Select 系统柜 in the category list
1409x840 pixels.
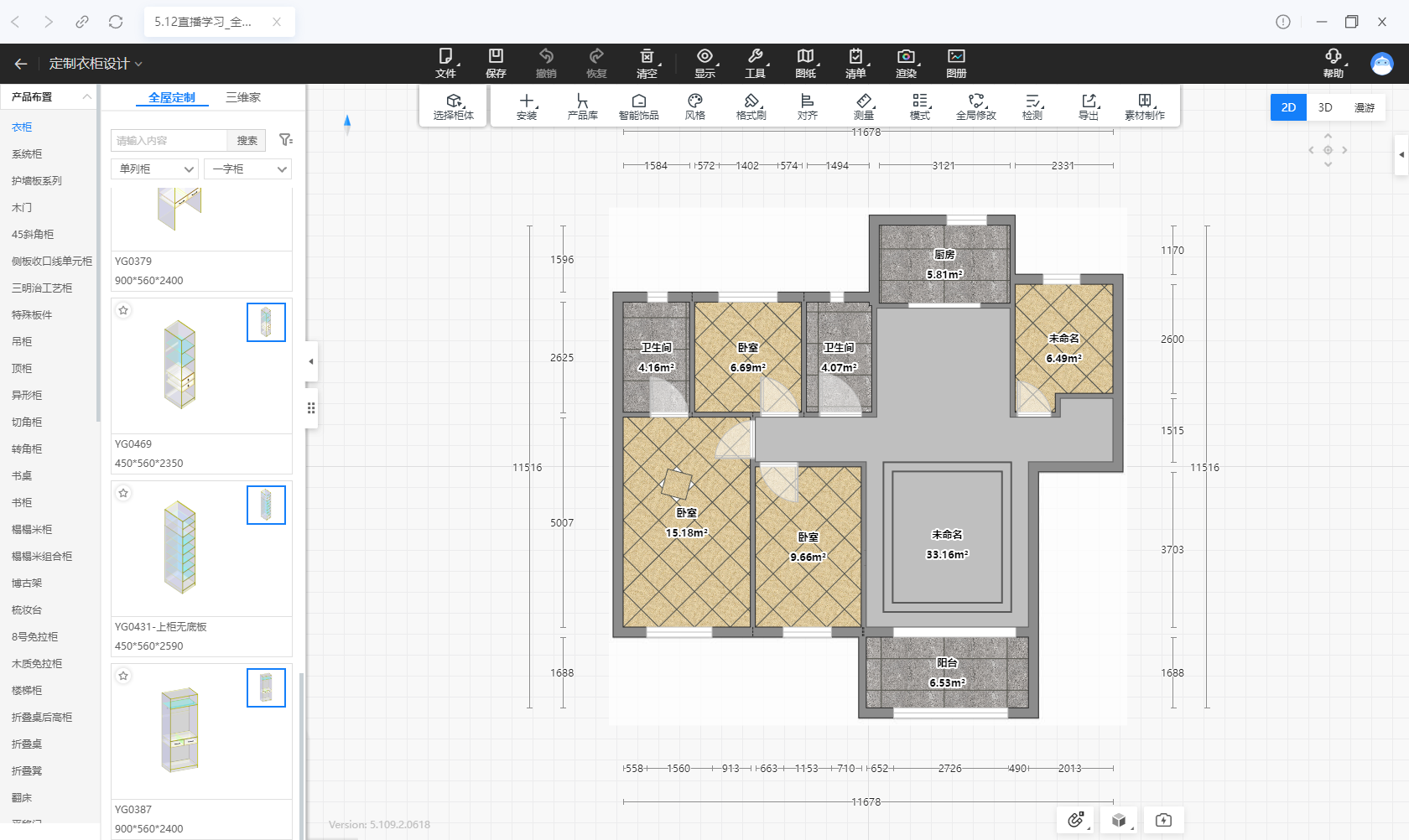click(x=27, y=154)
